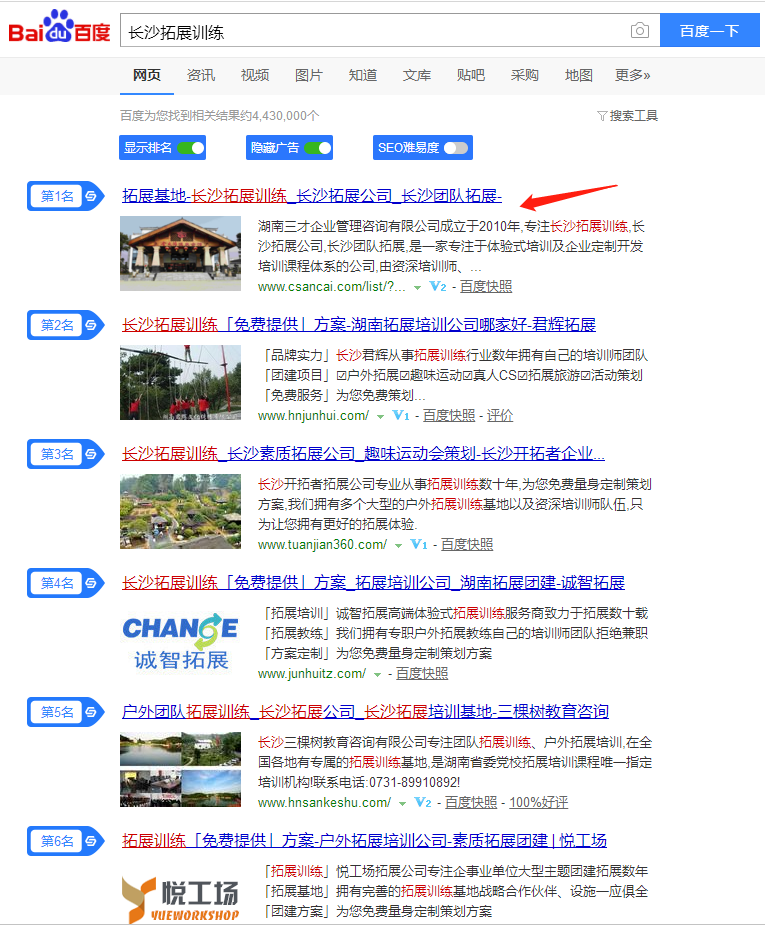Switch to the 采购 tab
765x927 pixels.
tap(525, 75)
